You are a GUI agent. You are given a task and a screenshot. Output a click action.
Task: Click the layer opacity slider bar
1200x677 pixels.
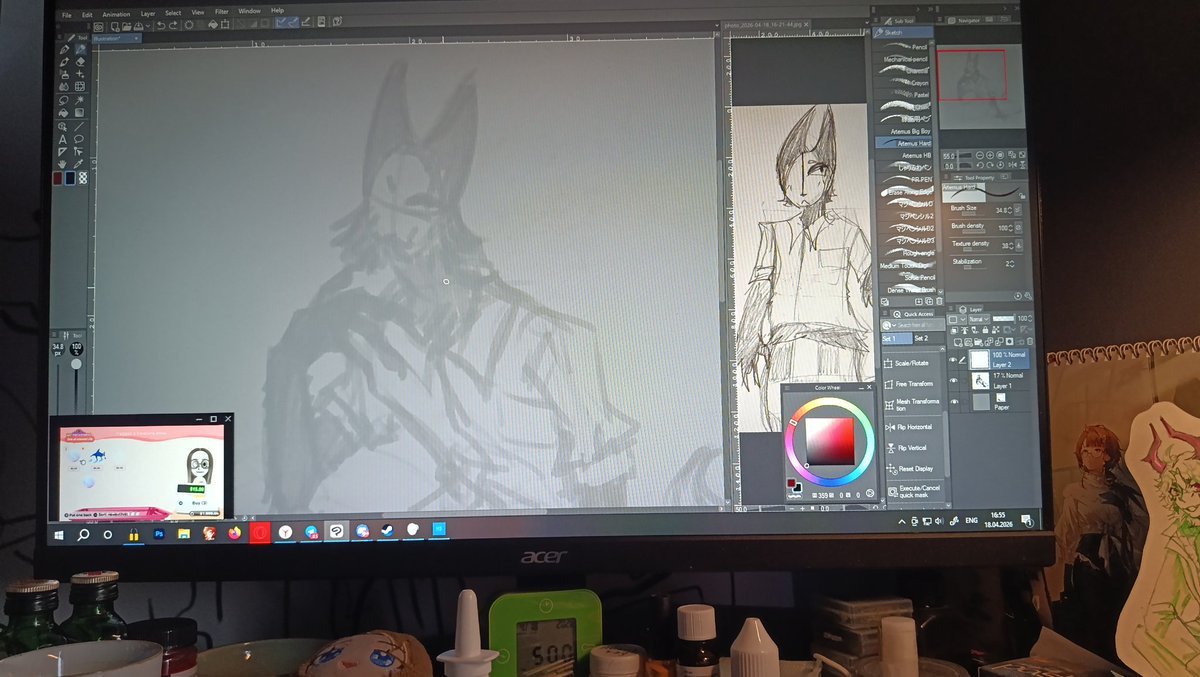pyautogui.click(x=1003, y=319)
